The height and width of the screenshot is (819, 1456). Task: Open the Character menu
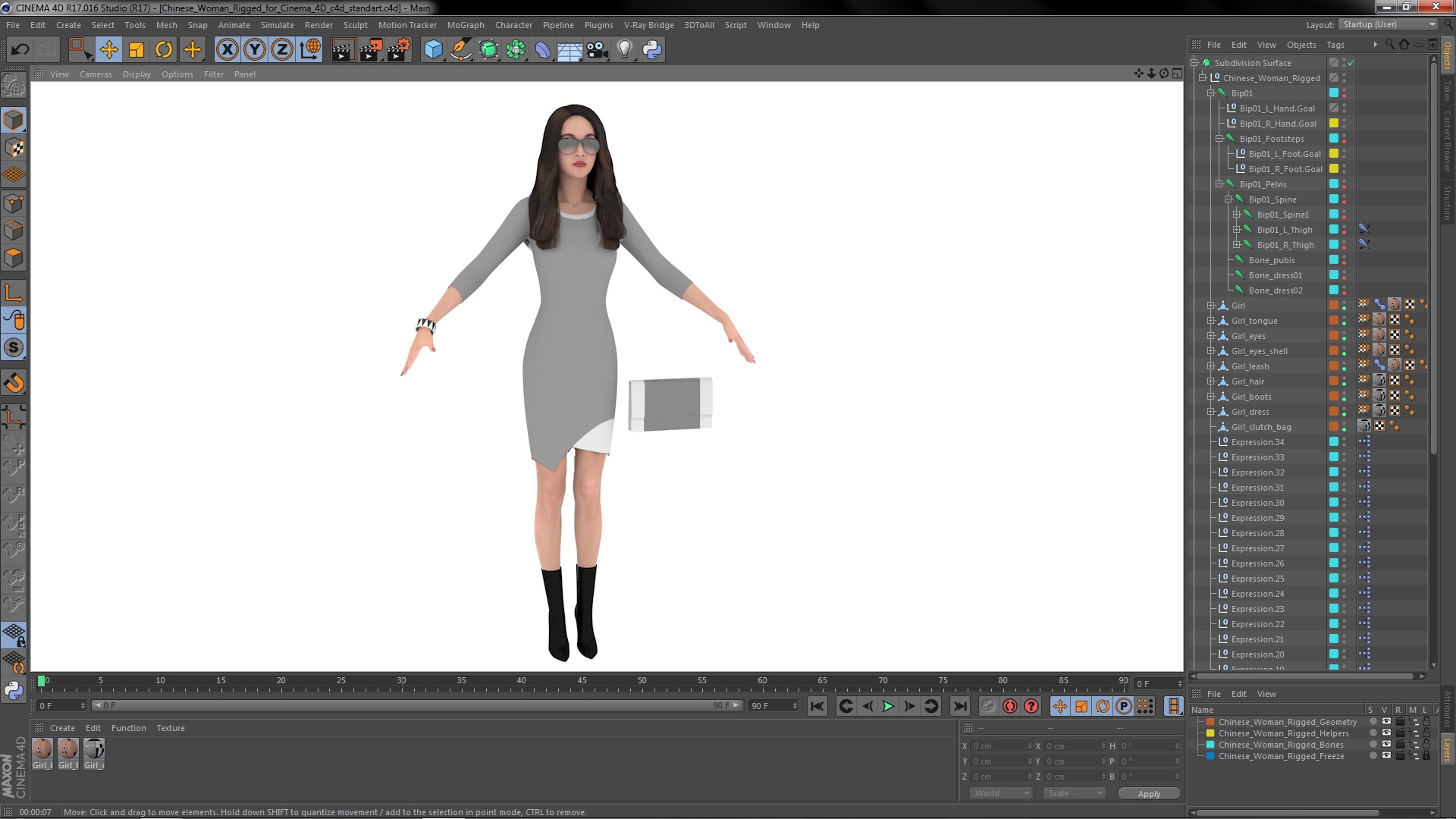click(513, 25)
